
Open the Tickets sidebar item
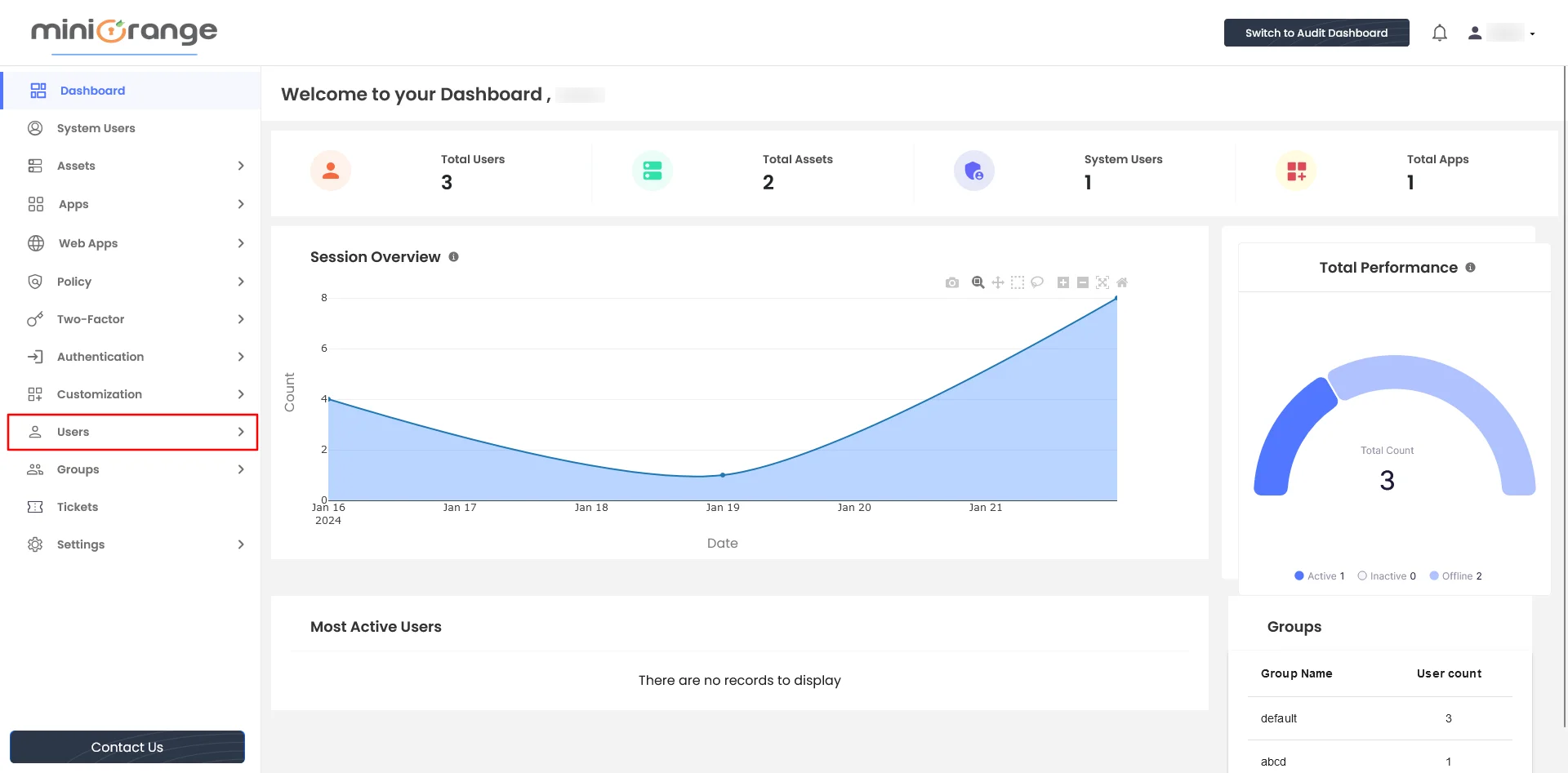tap(78, 507)
